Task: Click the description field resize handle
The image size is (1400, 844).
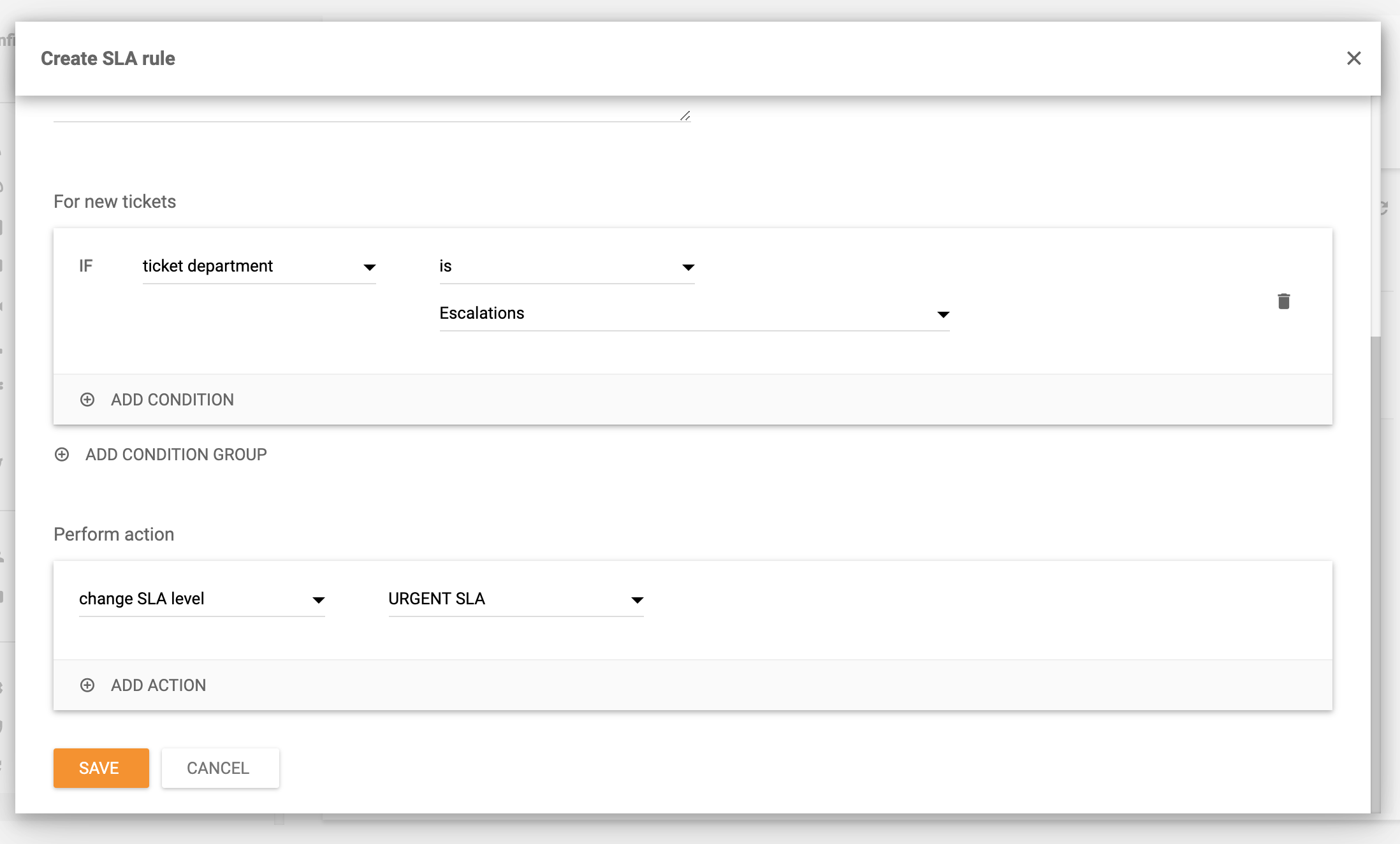Action: coord(685,115)
